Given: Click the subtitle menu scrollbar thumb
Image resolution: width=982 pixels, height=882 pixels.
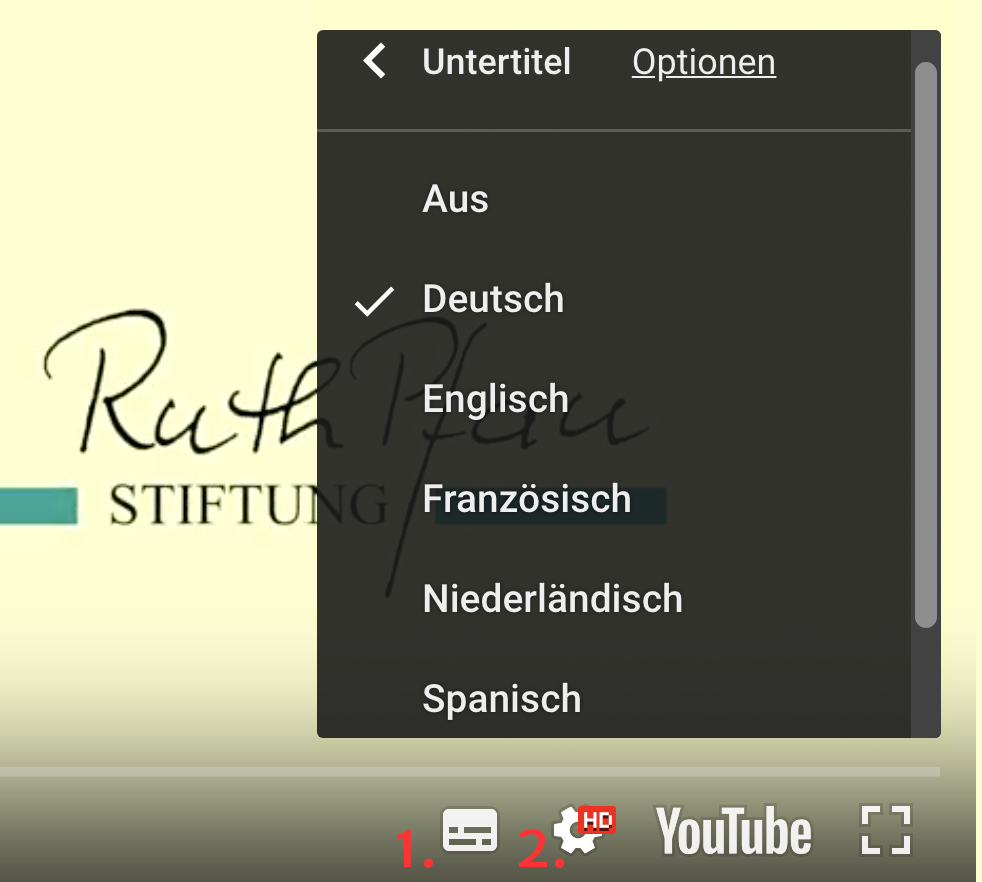Looking at the screenshot, I should pyautogui.click(x=926, y=345).
